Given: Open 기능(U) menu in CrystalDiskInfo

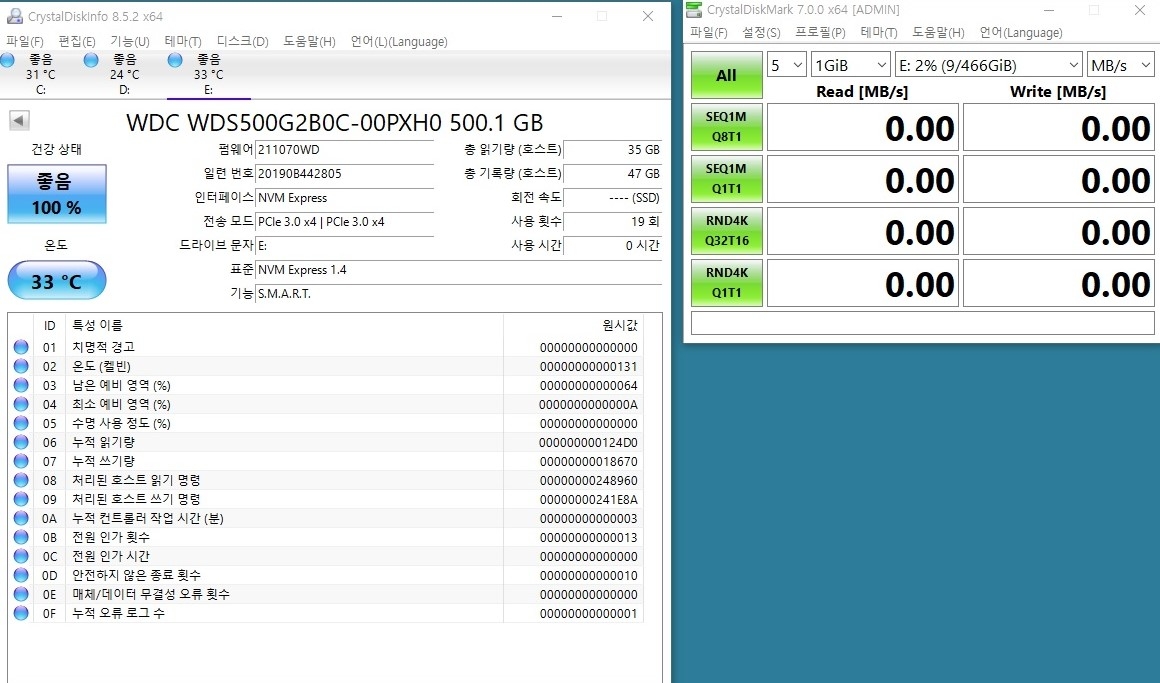Looking at the screenshot, I should point(129,41).
